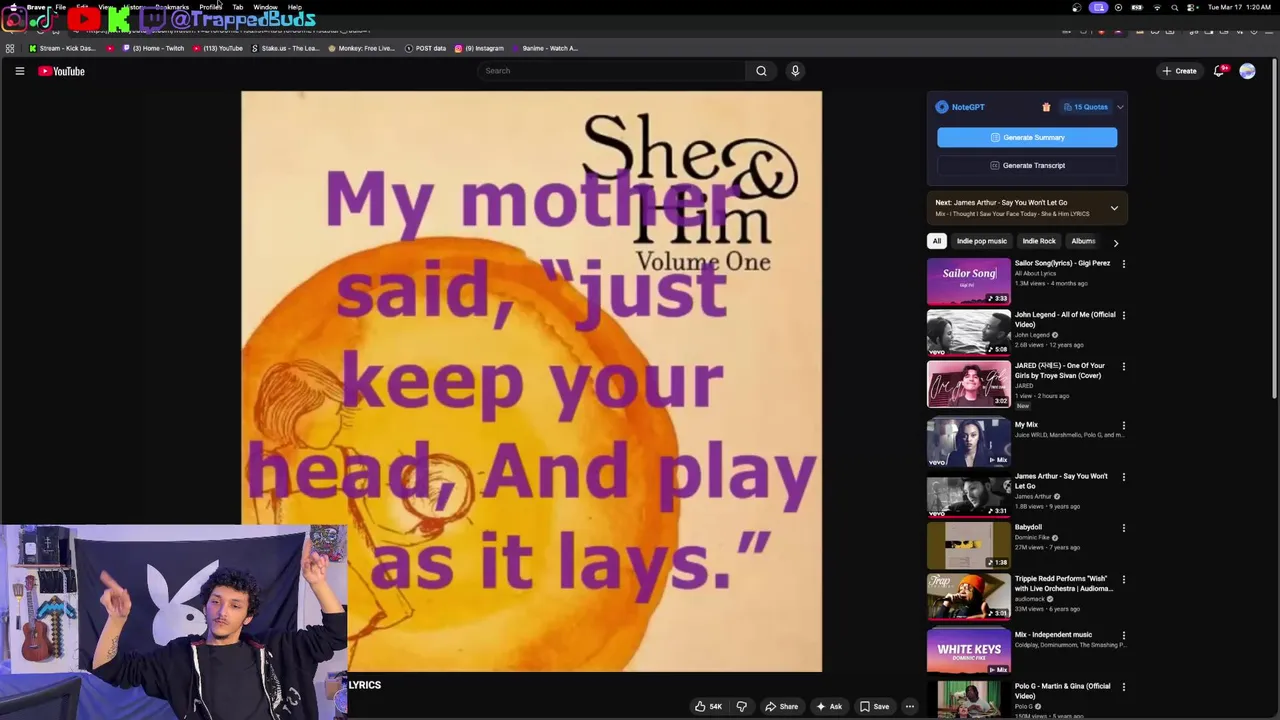Open 9anime bookmark
The width and height of the screenshot is (1280, 720).
[545, 48]
